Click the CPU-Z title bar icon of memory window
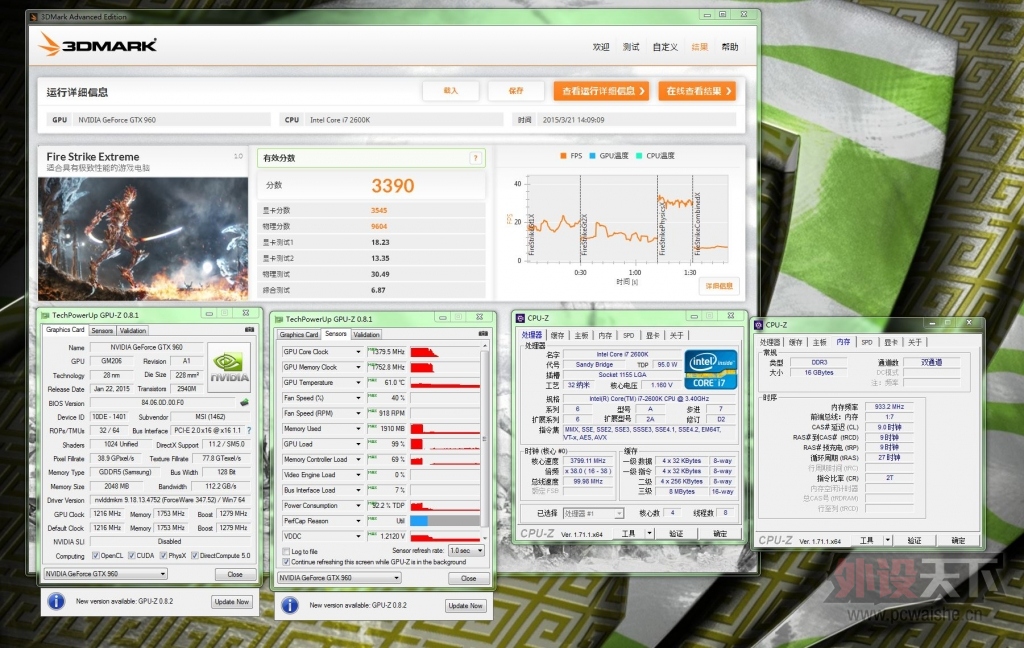 759,325
